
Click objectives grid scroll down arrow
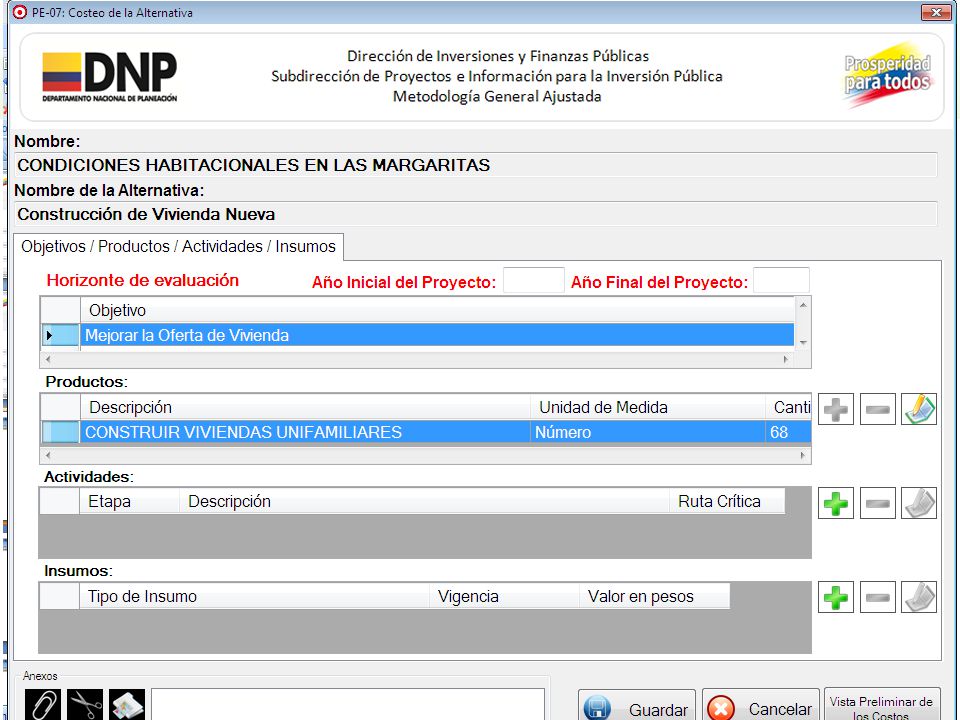coord(803,343)
